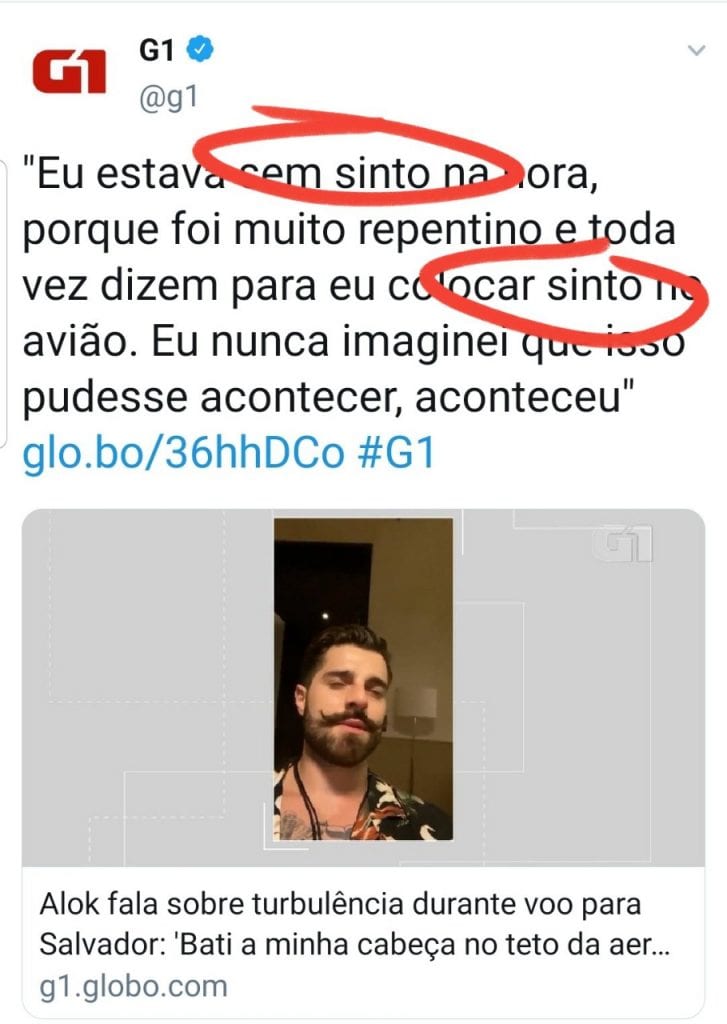Follow the glo.bo/36hhDCo link
Image resolution: width=727 pixels, height=1024 pixels.
(183, 453)
